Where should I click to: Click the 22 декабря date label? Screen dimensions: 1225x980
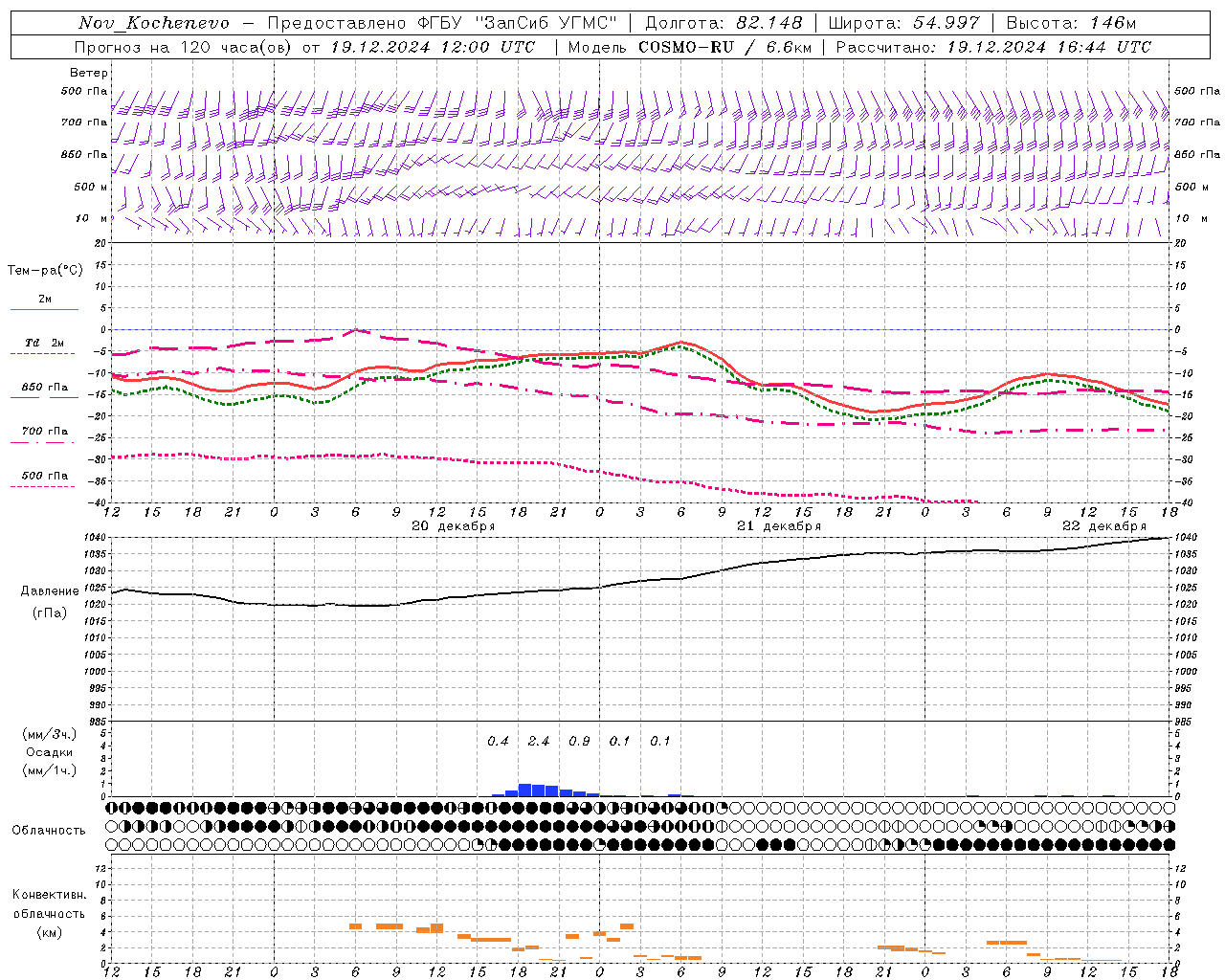(1103, 526)
